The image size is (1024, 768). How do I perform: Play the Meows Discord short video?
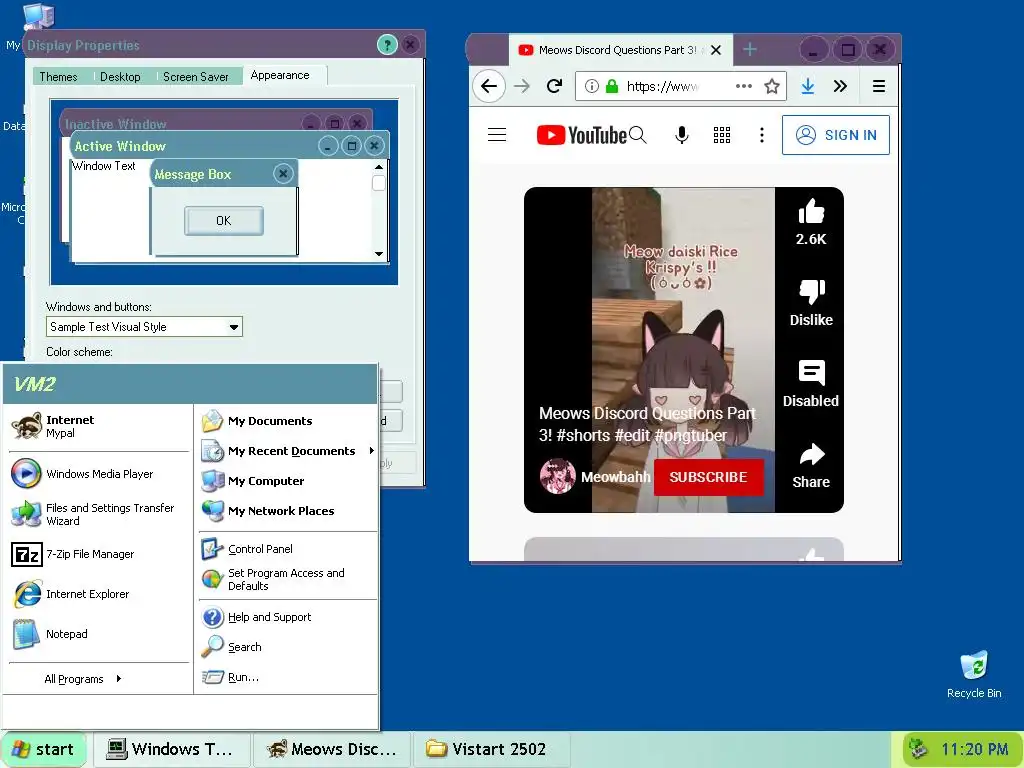683,349
